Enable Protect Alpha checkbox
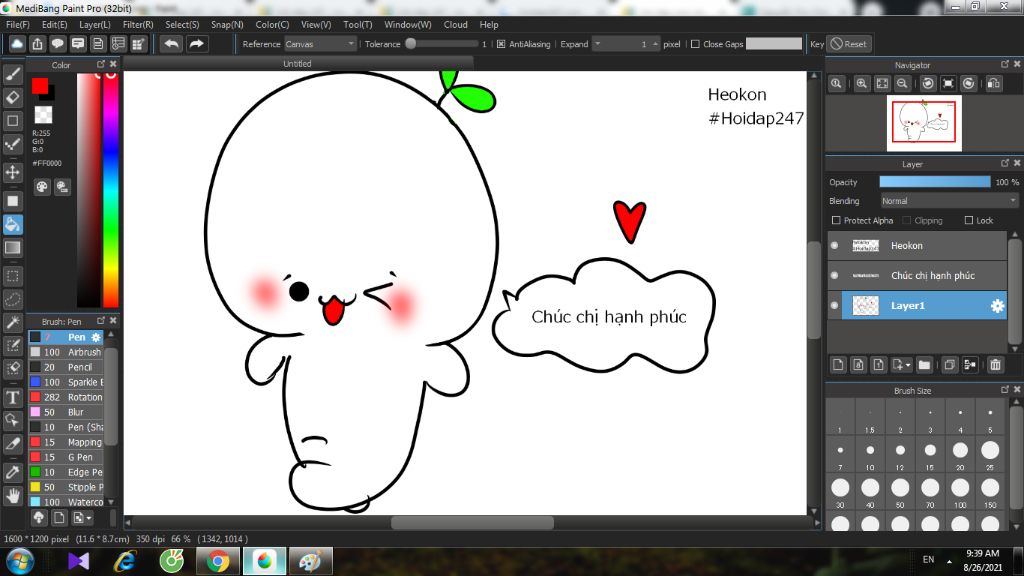 836,221
